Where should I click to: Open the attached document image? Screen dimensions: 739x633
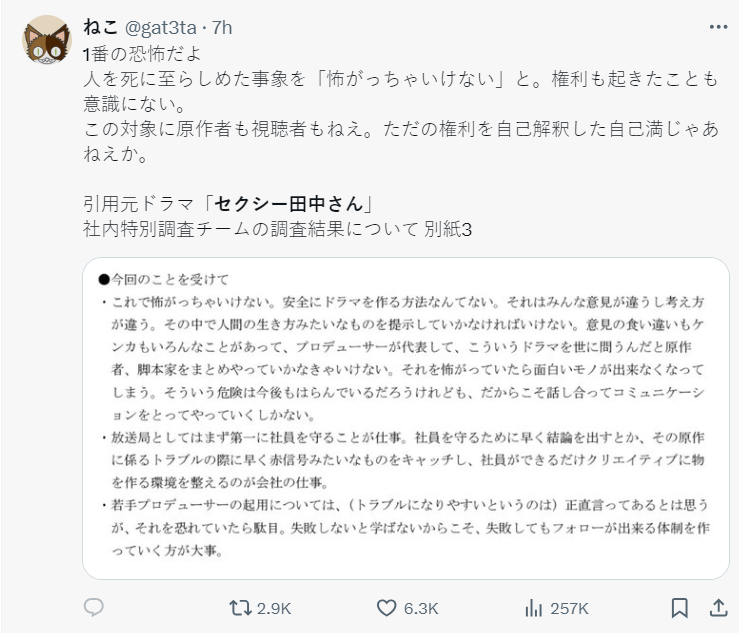point(404,418)
